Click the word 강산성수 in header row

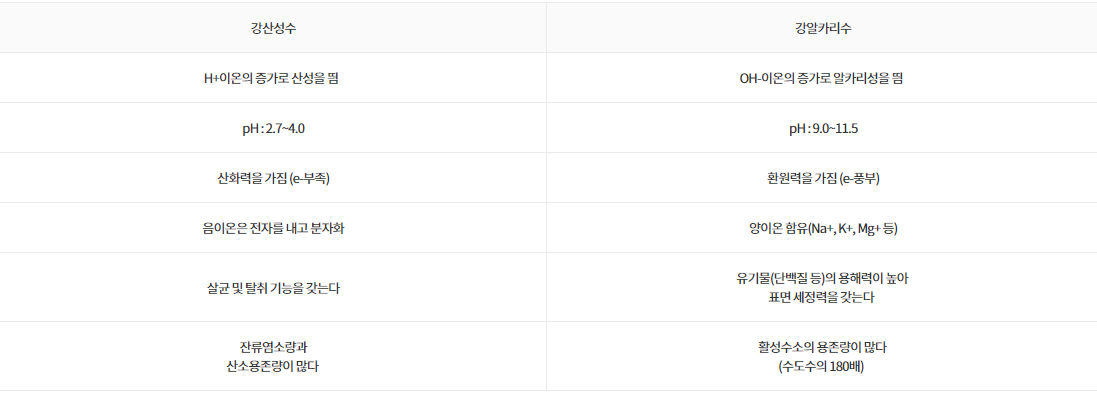tap(273, 29)
